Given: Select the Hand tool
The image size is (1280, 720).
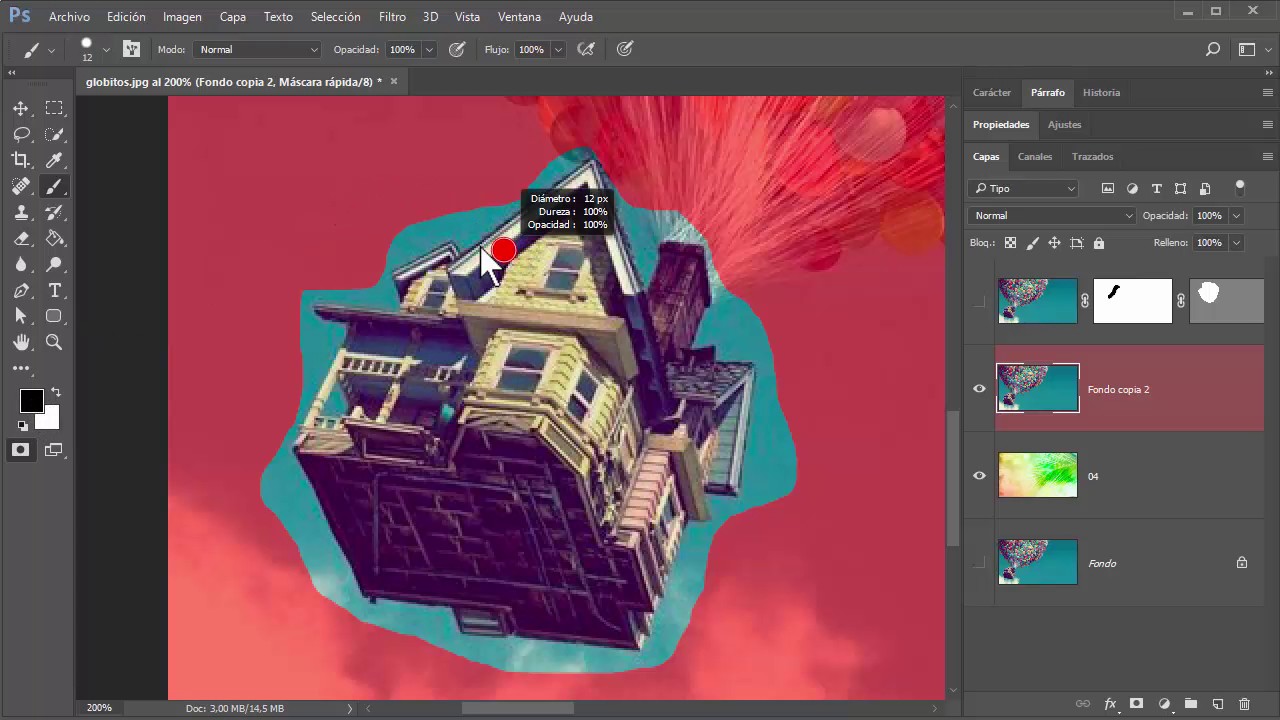Looking at the screenshot, I should [21, 343].
